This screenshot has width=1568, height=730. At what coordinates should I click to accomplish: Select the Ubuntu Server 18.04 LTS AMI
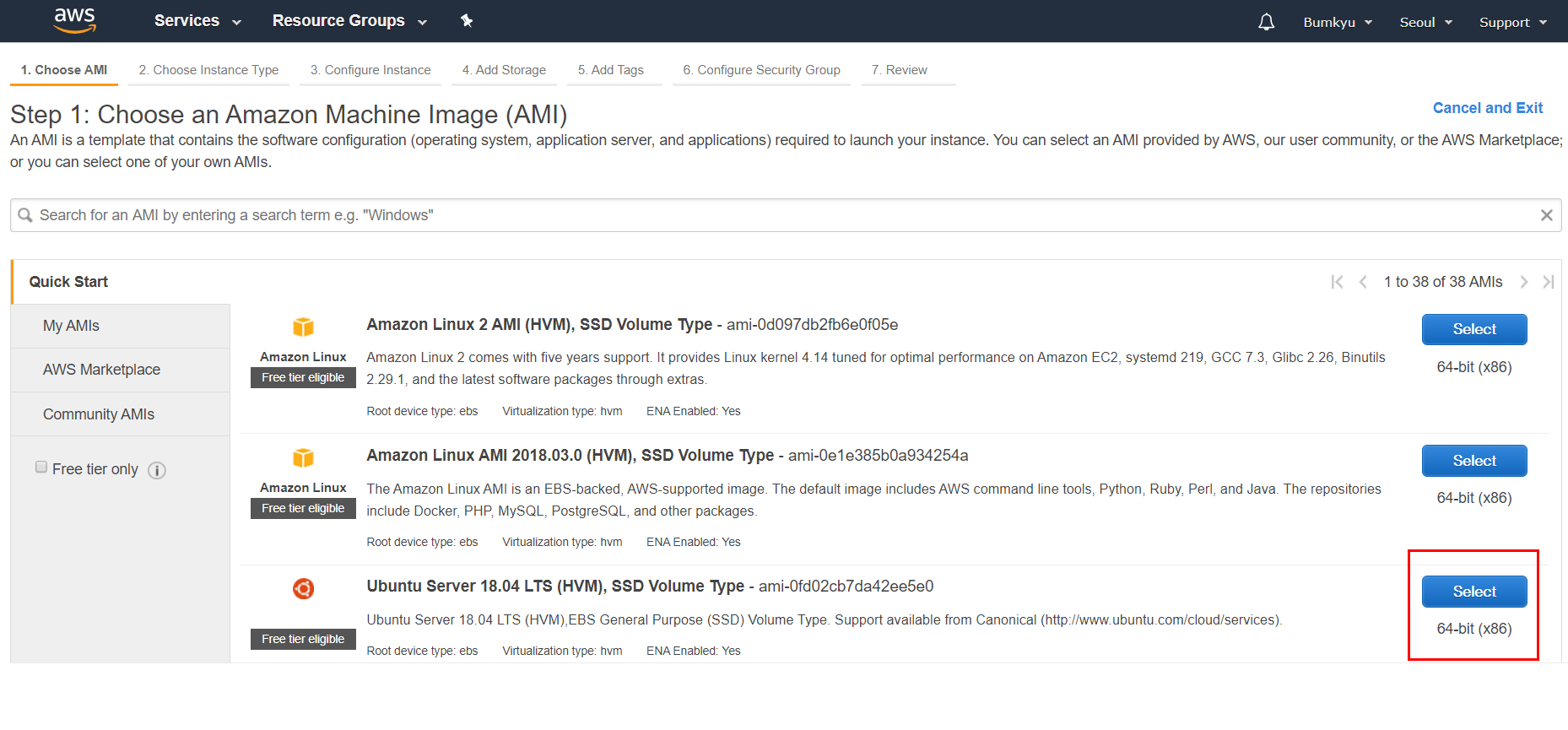tap(1474, 592)
